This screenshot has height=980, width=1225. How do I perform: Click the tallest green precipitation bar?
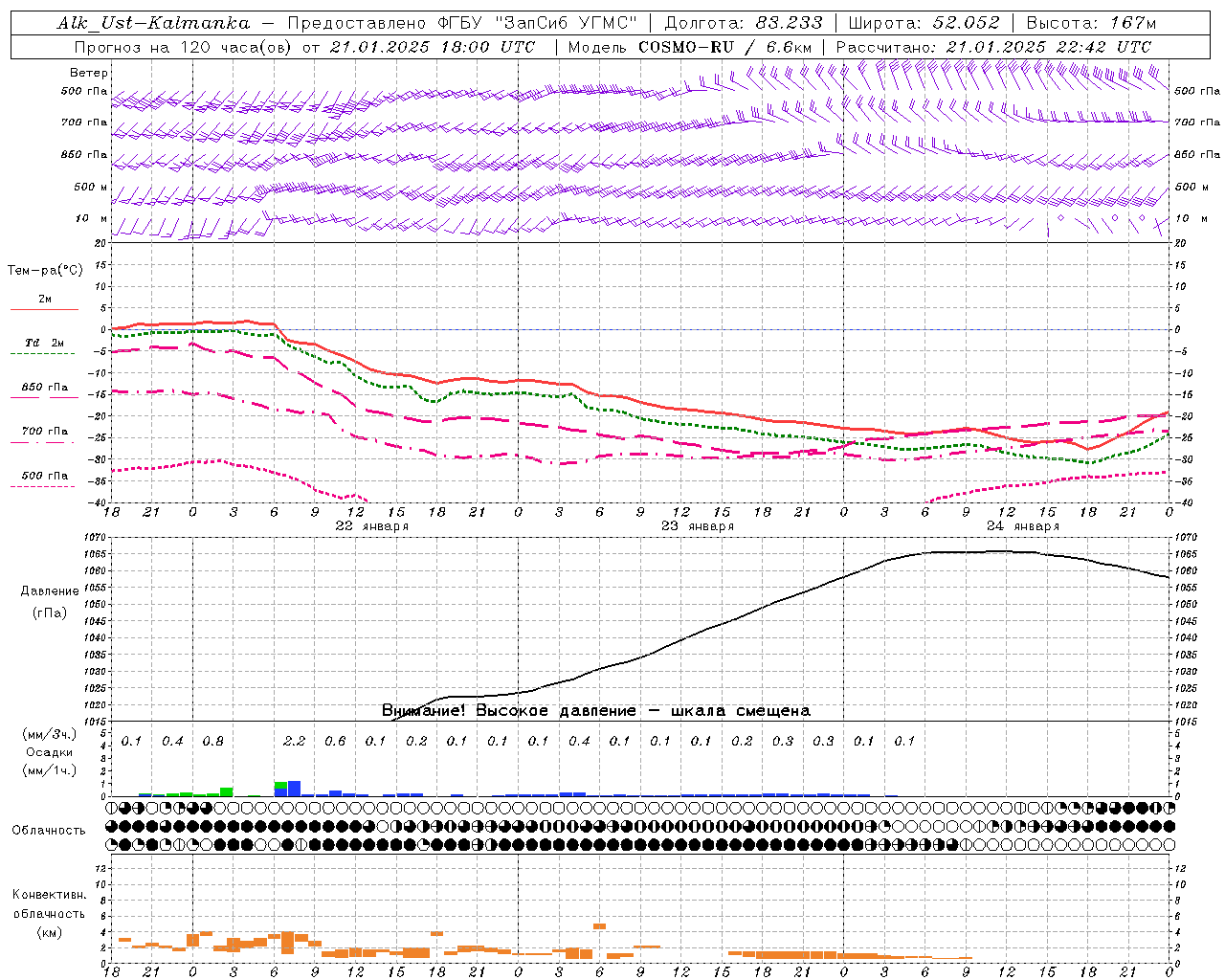coord(227,791)
